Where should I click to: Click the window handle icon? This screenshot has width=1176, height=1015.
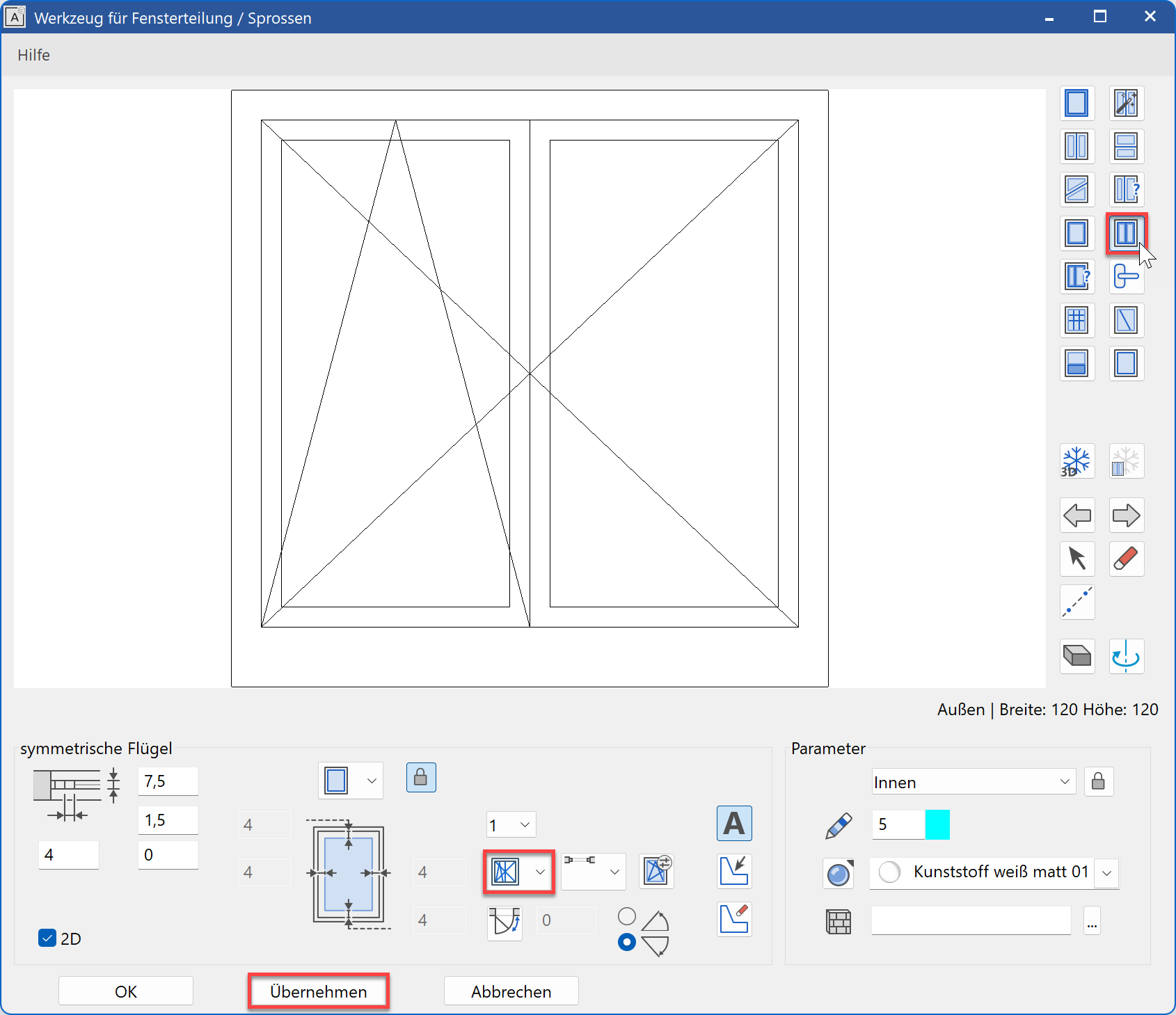click(1125, 277)
